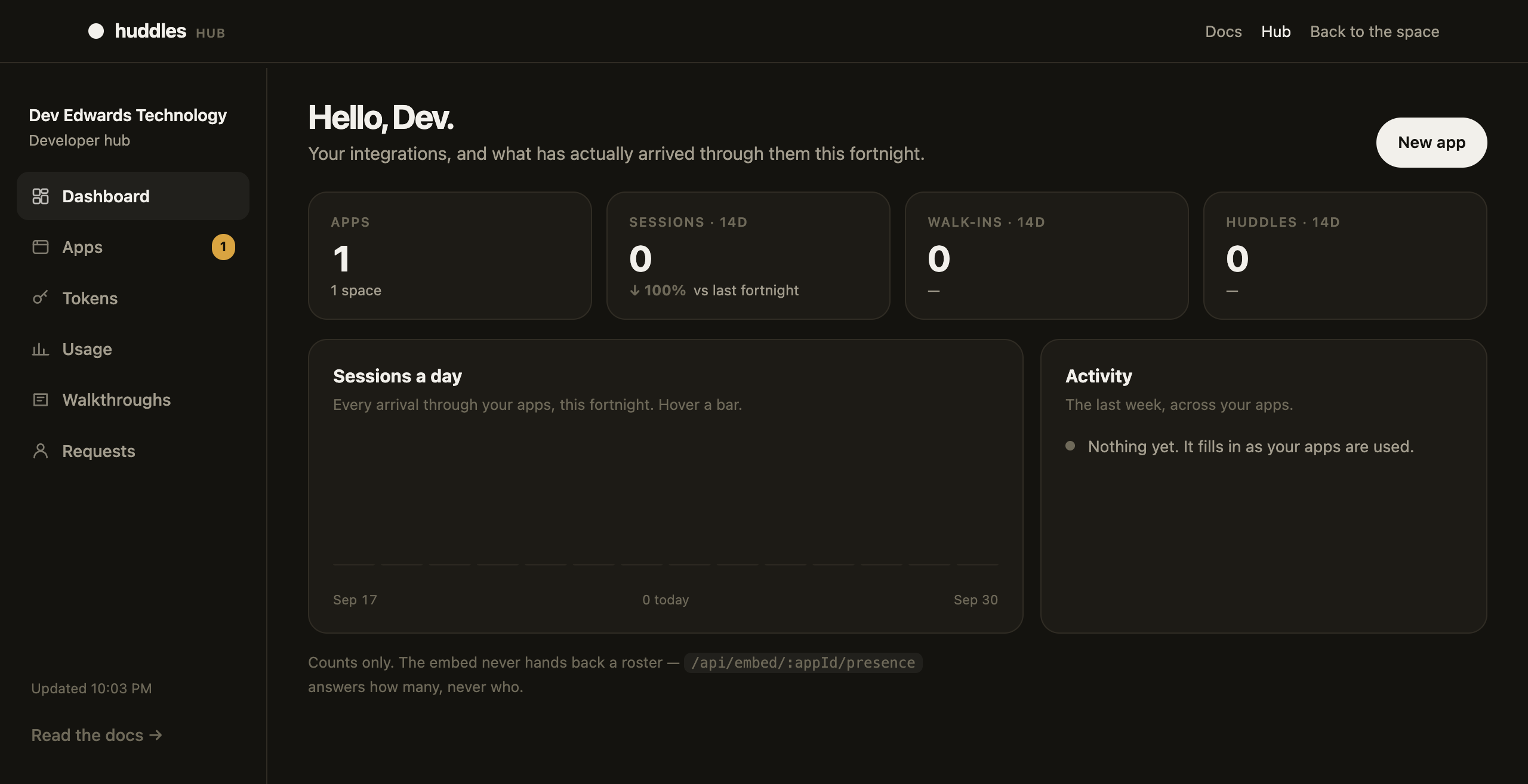The width and height of the screenshot is (1528, 784).
Task: Click the APPS stat card
Action: [450, 255]
